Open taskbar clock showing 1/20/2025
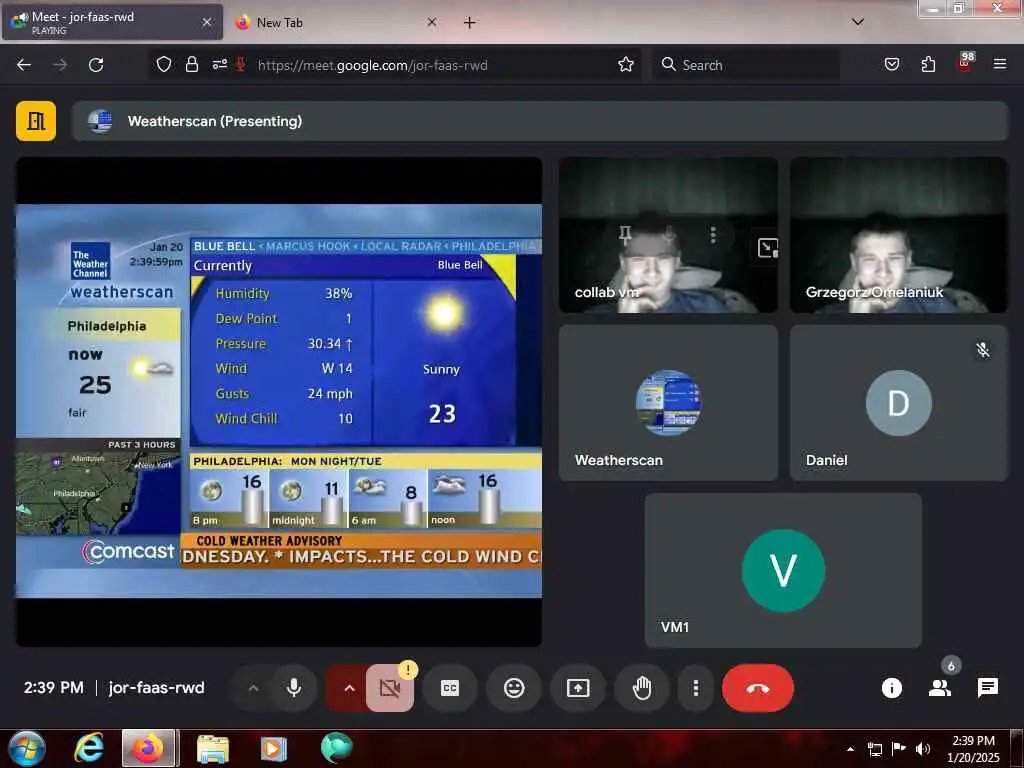Screen dimensions: 1024x768 [973, 749]
